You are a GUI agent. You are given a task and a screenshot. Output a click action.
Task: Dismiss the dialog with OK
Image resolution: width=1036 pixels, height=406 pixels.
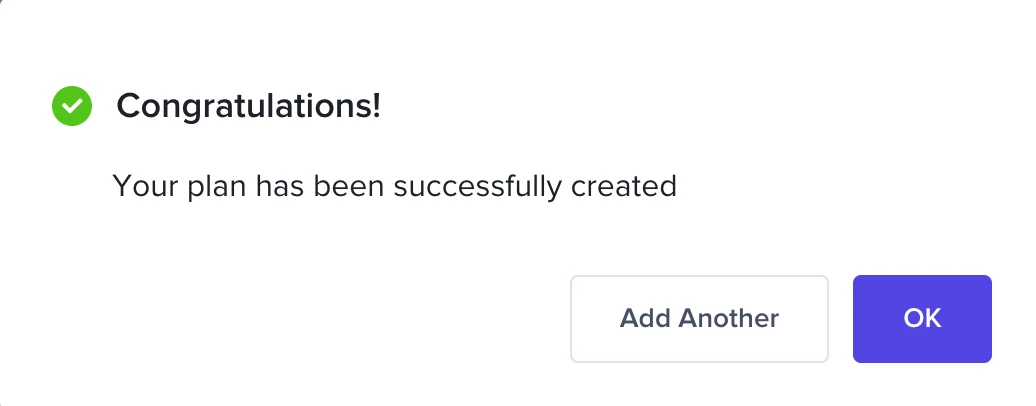click(x=922, y=319)
